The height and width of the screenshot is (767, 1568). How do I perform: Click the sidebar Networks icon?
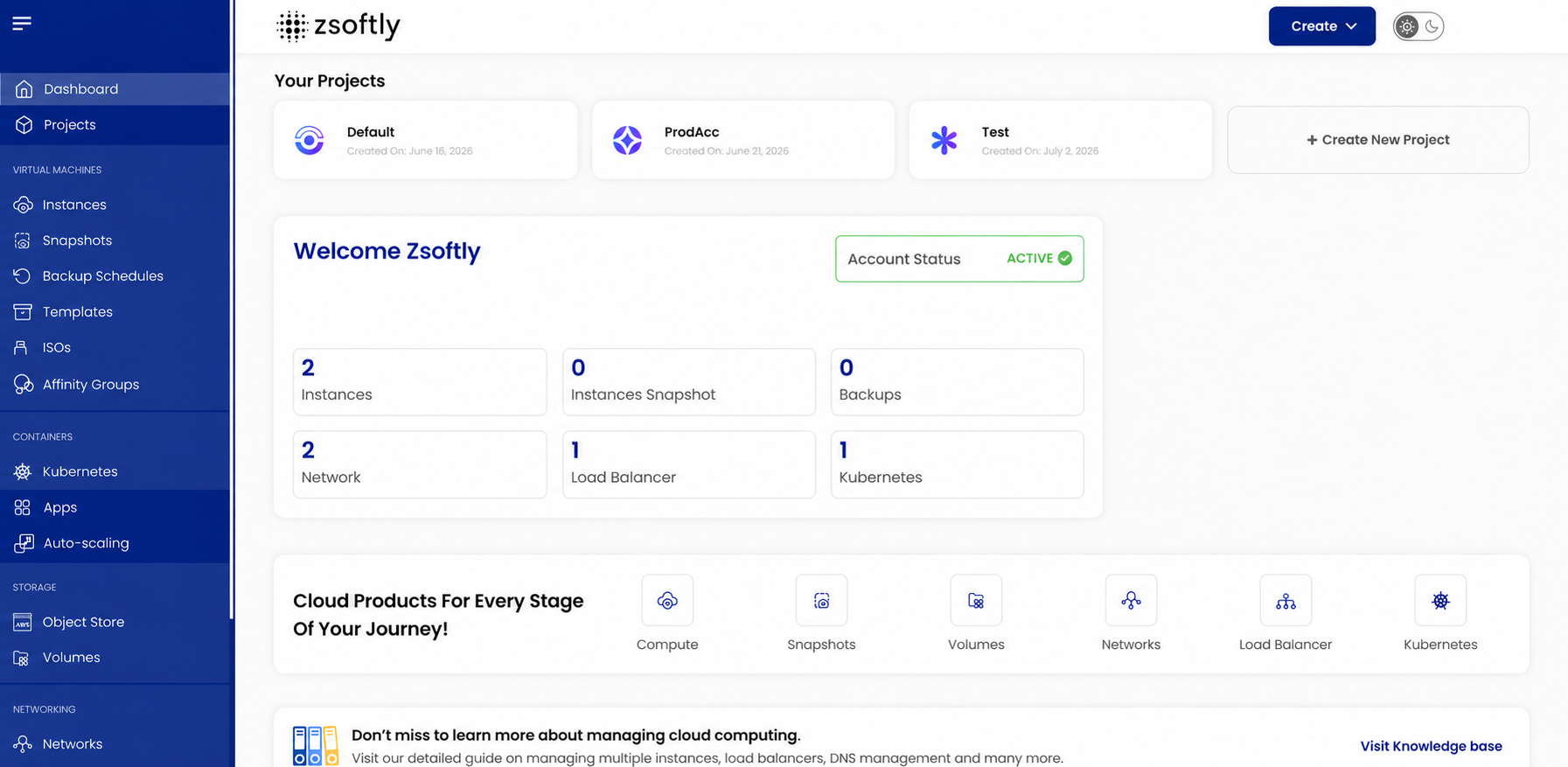[x=23, y=744]
